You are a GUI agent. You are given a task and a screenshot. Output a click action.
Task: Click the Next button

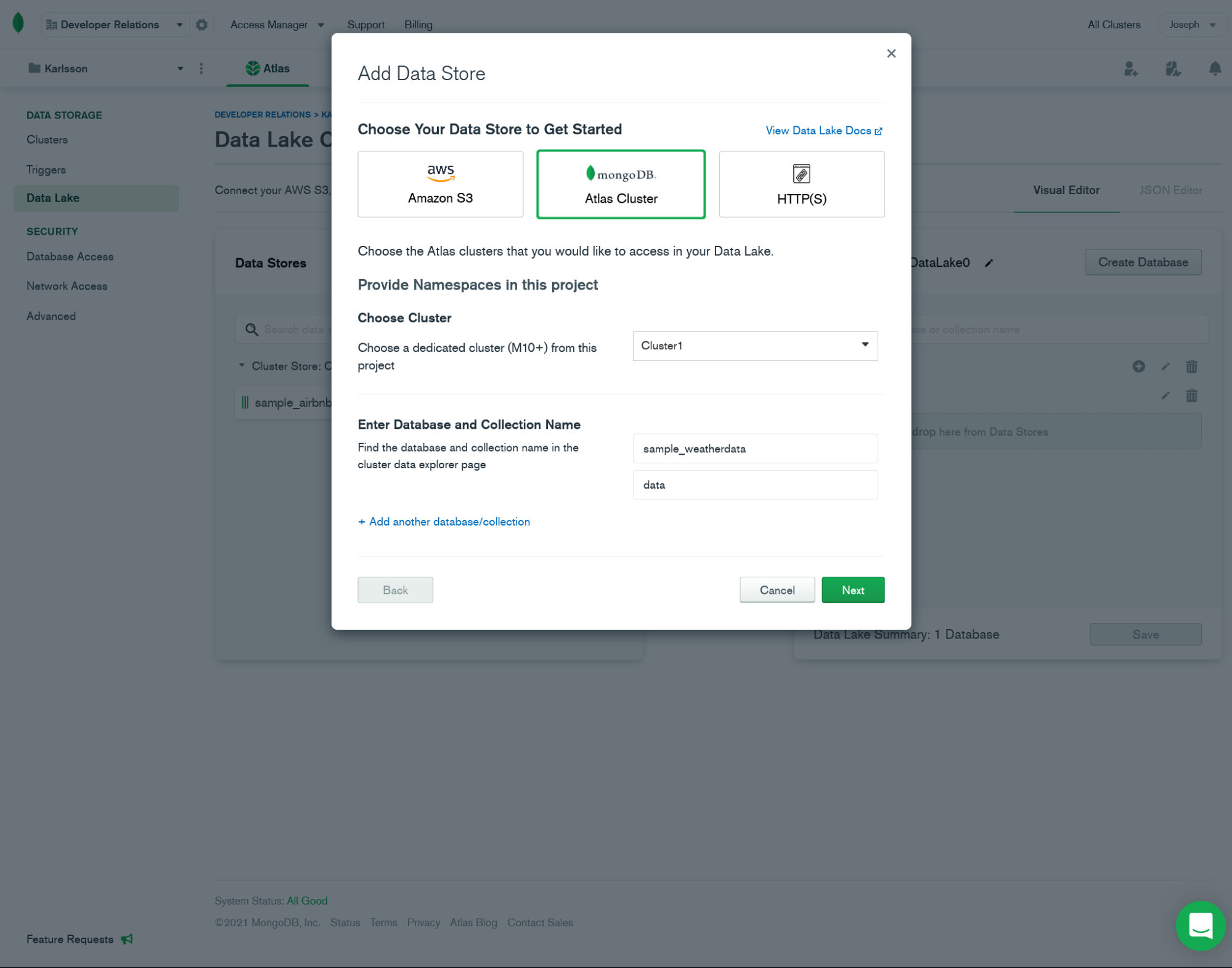pos(852,590)
